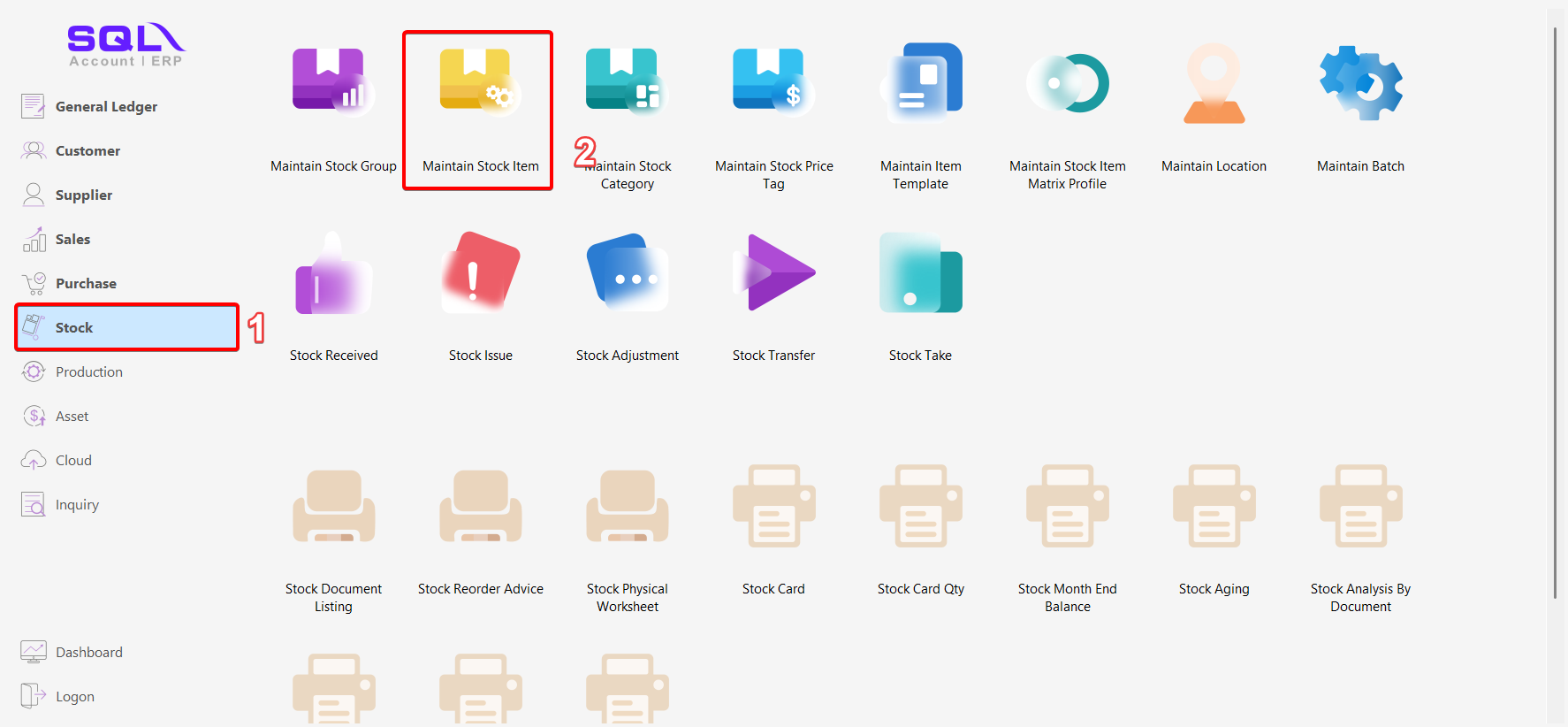Switch to the Purchase module

[x=86, y=283]
